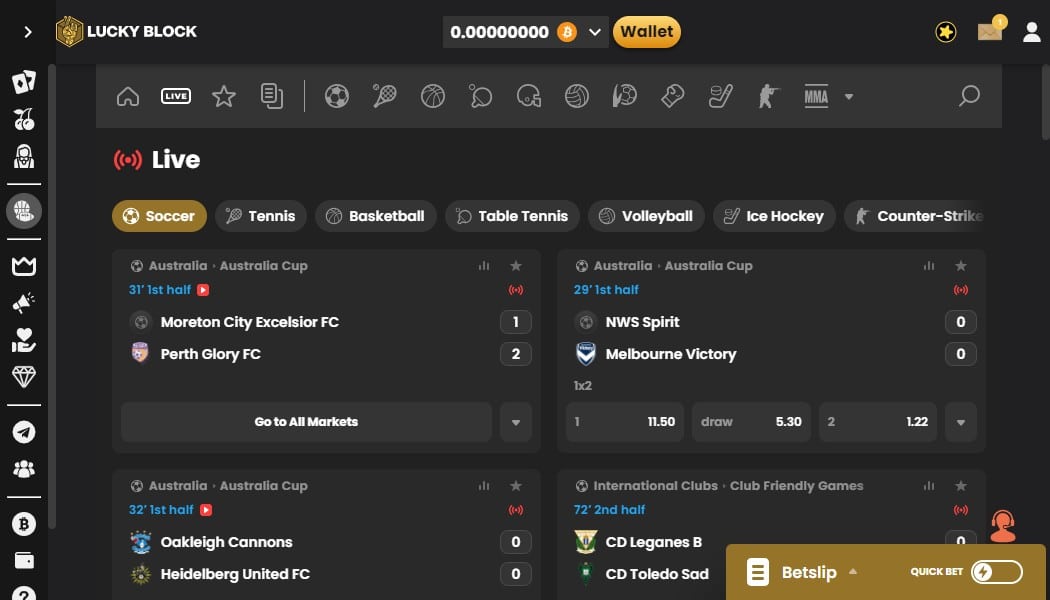Bet on Melbourne Victory win at 1.22
This screenshot has height=600, width=1050.
878,422
